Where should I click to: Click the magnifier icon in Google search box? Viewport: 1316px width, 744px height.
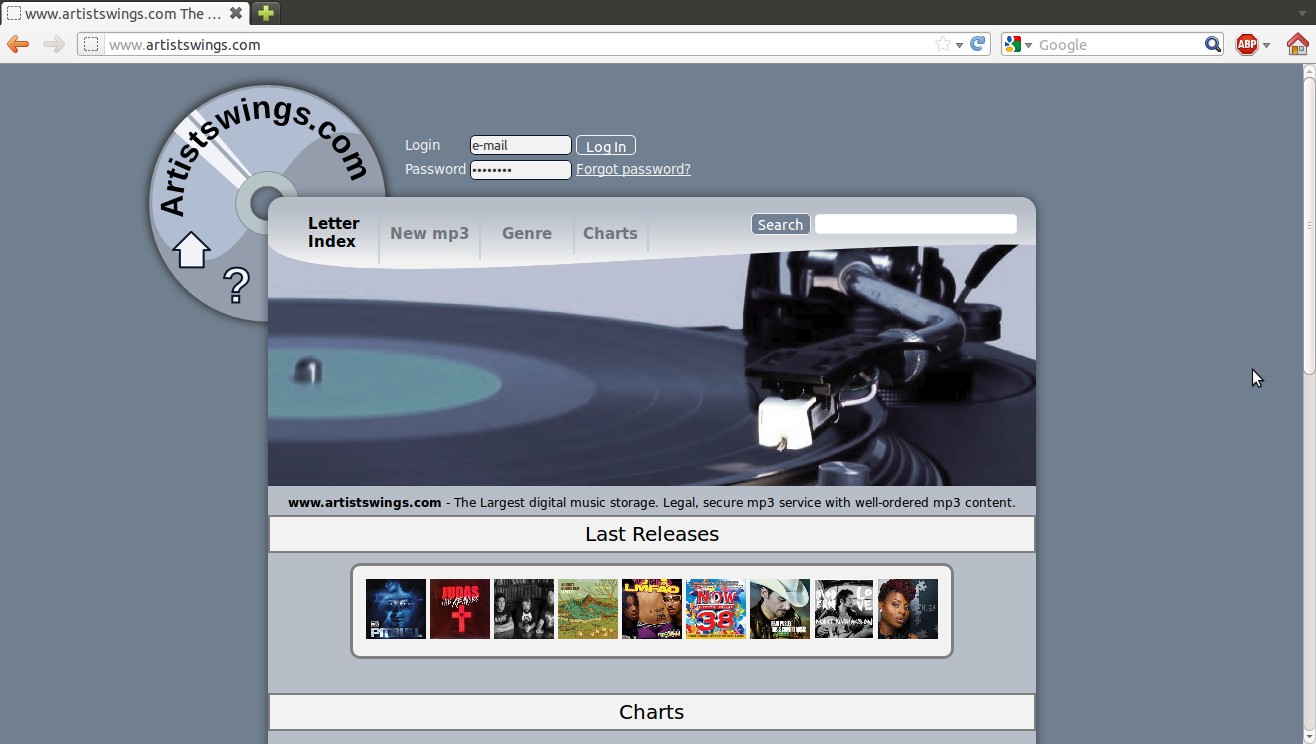(x=1212, y=44)
